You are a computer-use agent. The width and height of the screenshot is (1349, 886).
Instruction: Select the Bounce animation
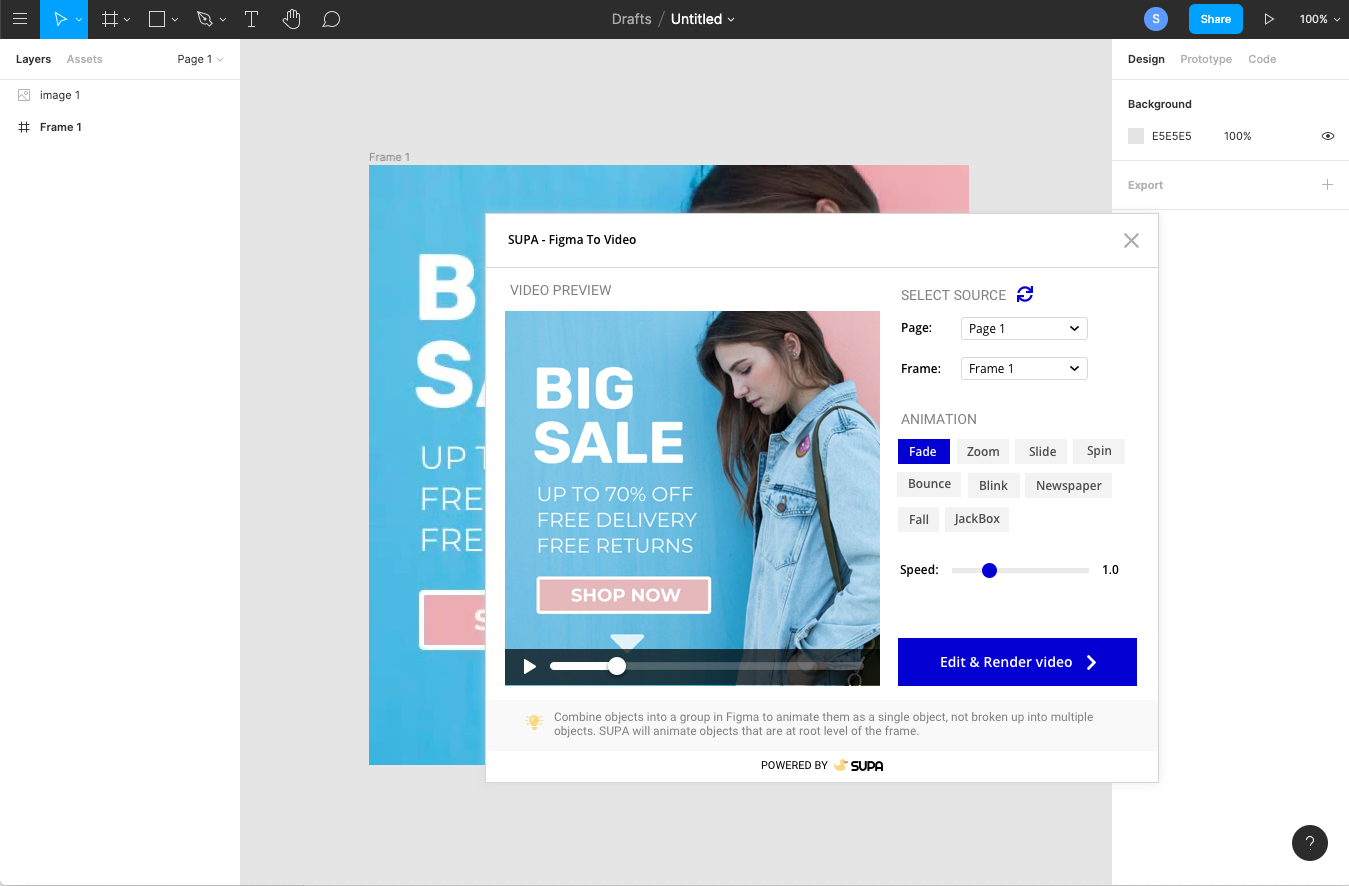(x=928, y=484)
